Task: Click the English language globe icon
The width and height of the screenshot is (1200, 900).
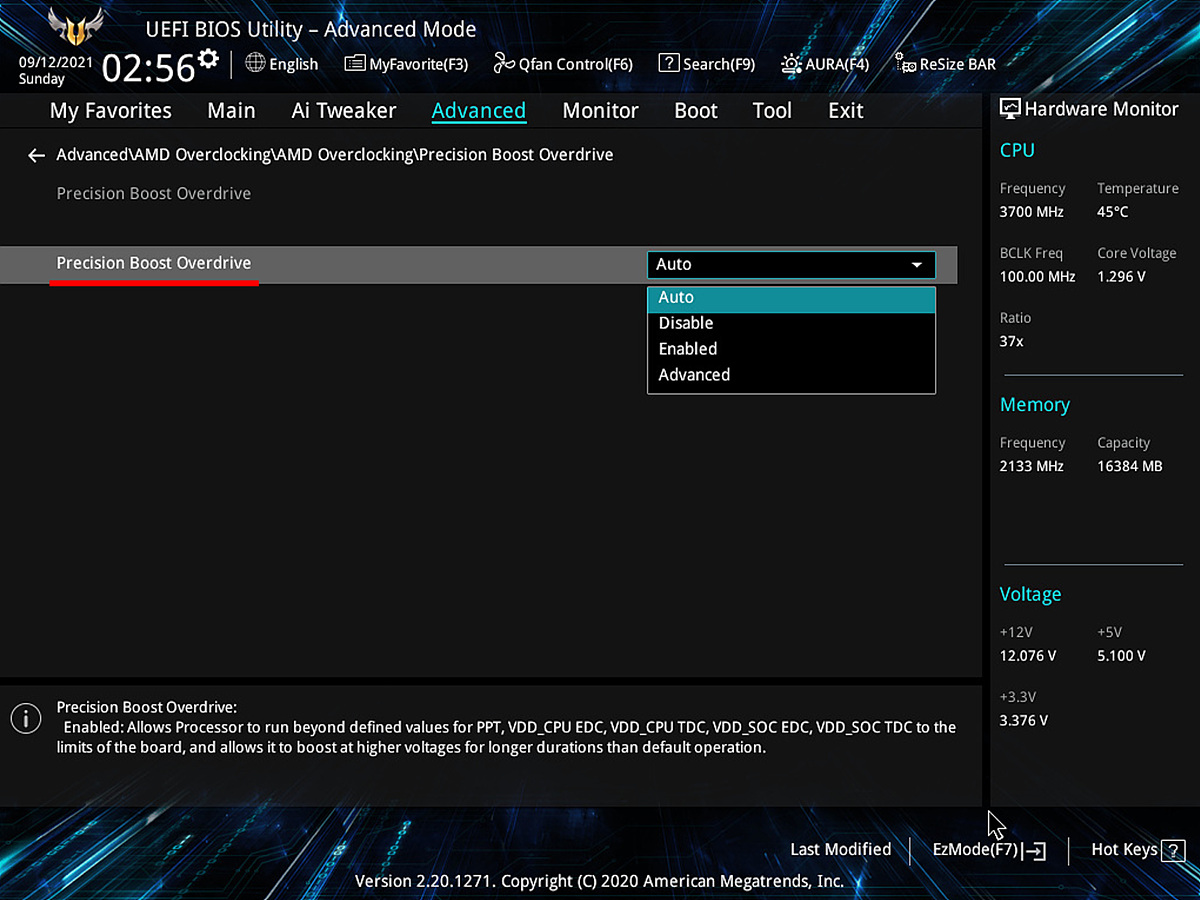Action: click(255, 63)
